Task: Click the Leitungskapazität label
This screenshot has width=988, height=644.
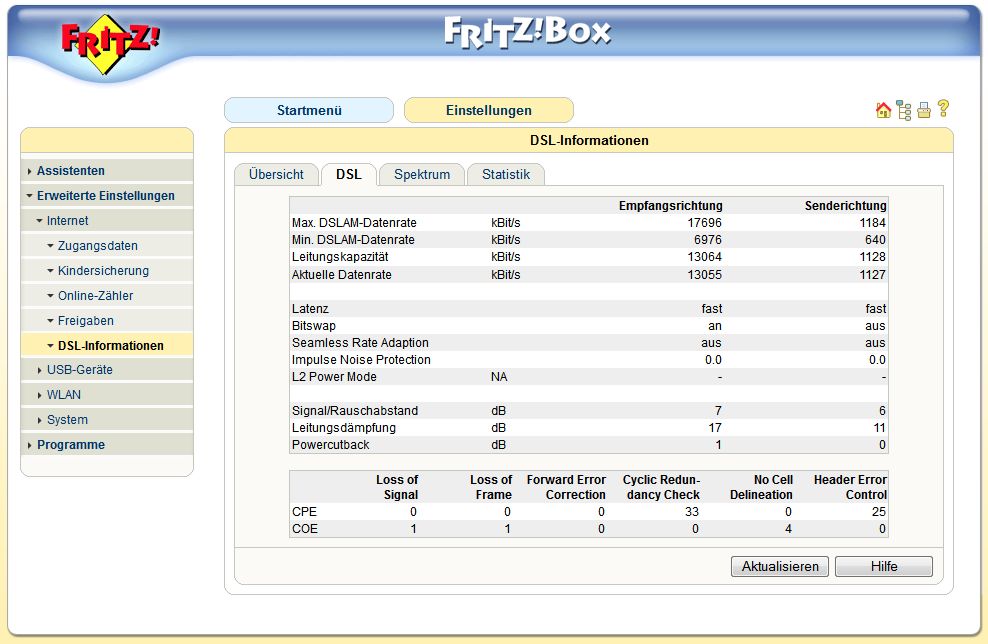Action: click(x=340, y=257)
